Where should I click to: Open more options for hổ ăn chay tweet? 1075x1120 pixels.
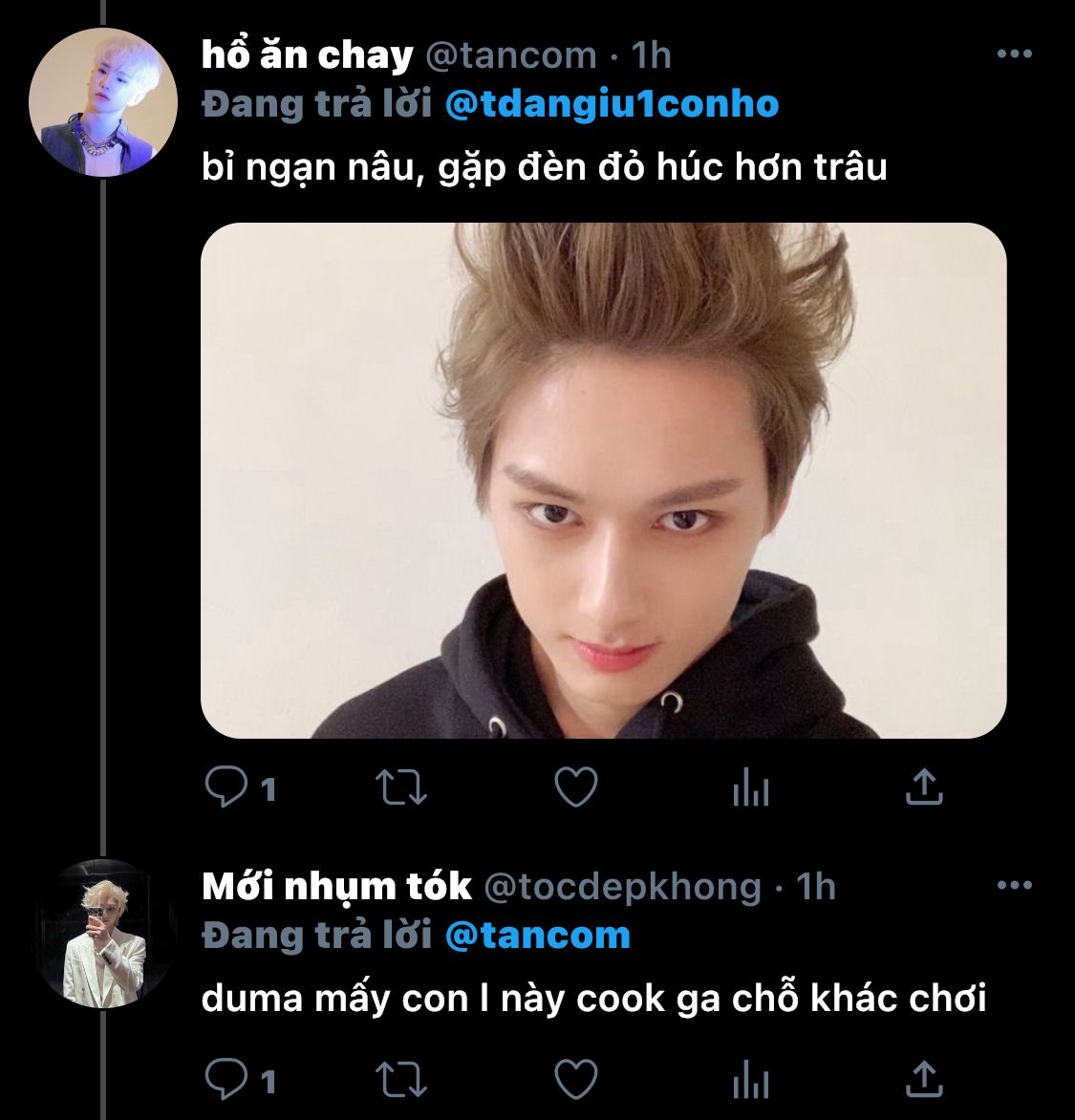[x=1014, y=54]
